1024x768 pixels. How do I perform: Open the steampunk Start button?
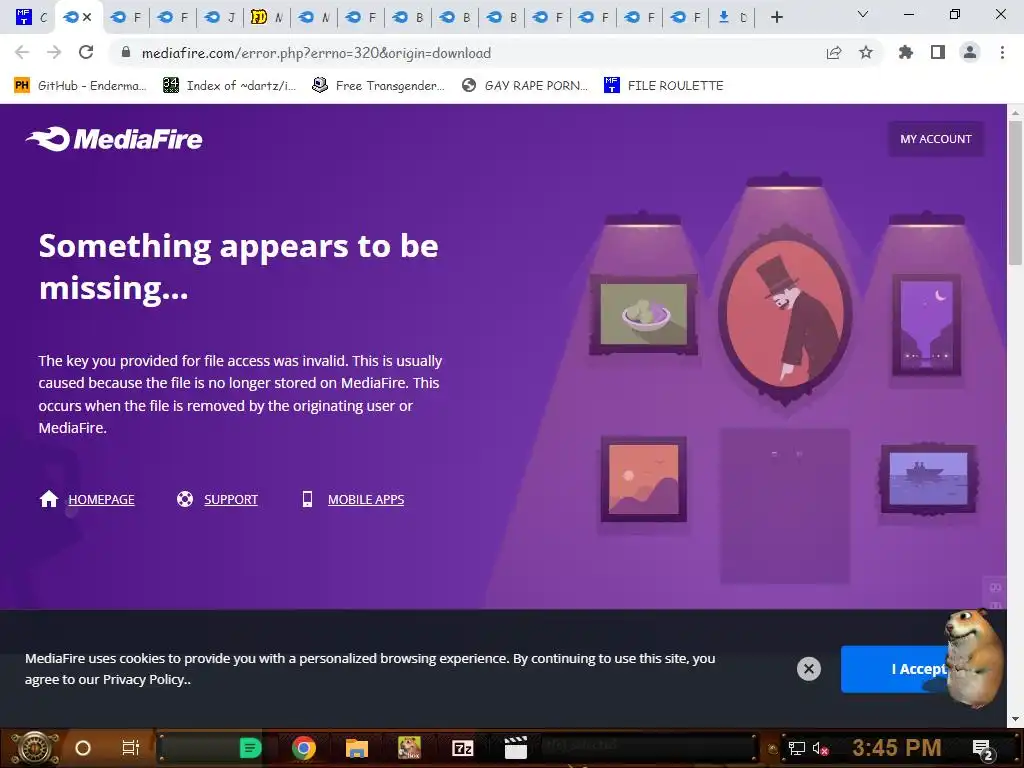tap(34, 748)
